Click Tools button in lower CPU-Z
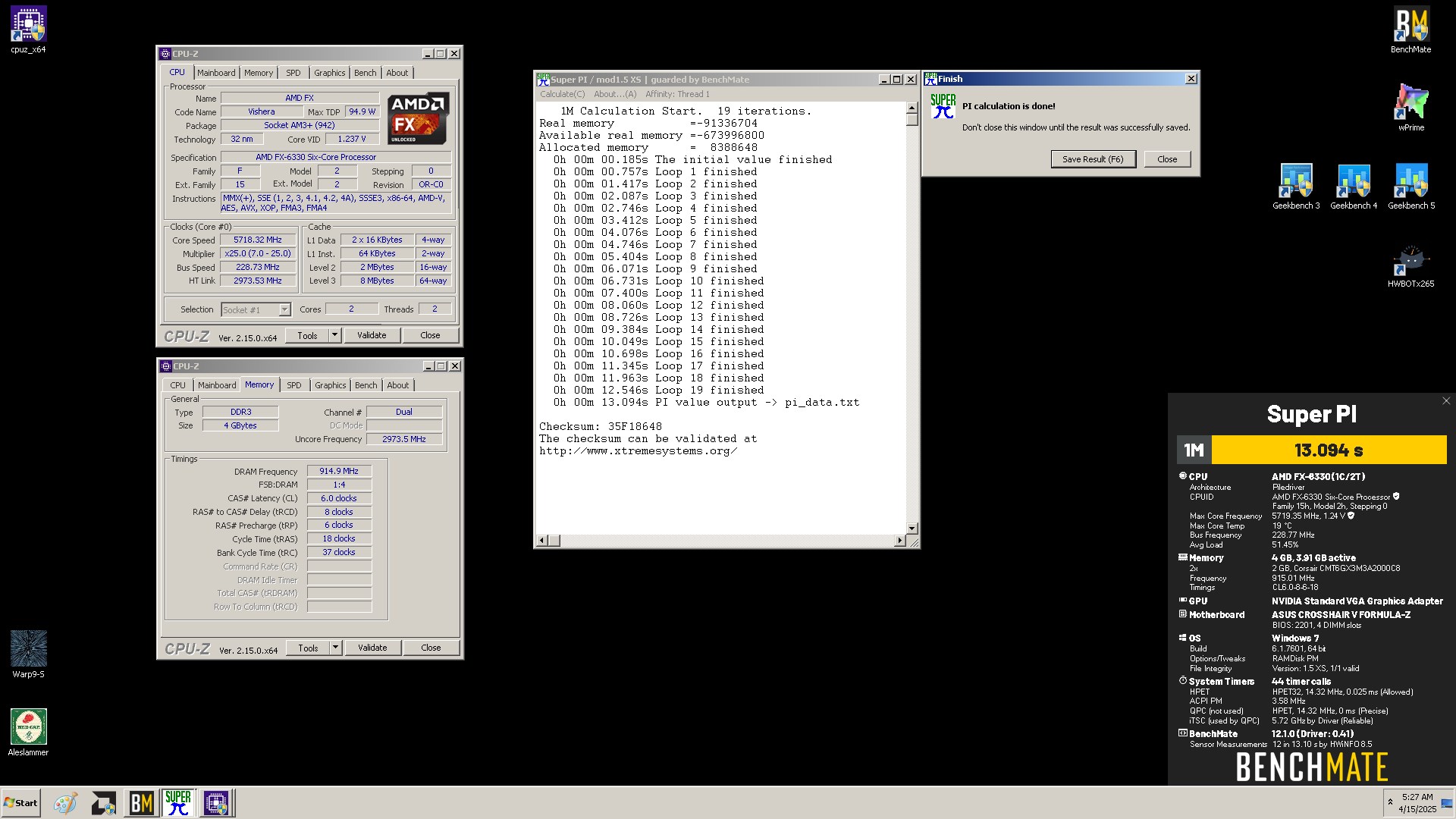The image size is (1456, 819). click(308, 648)
